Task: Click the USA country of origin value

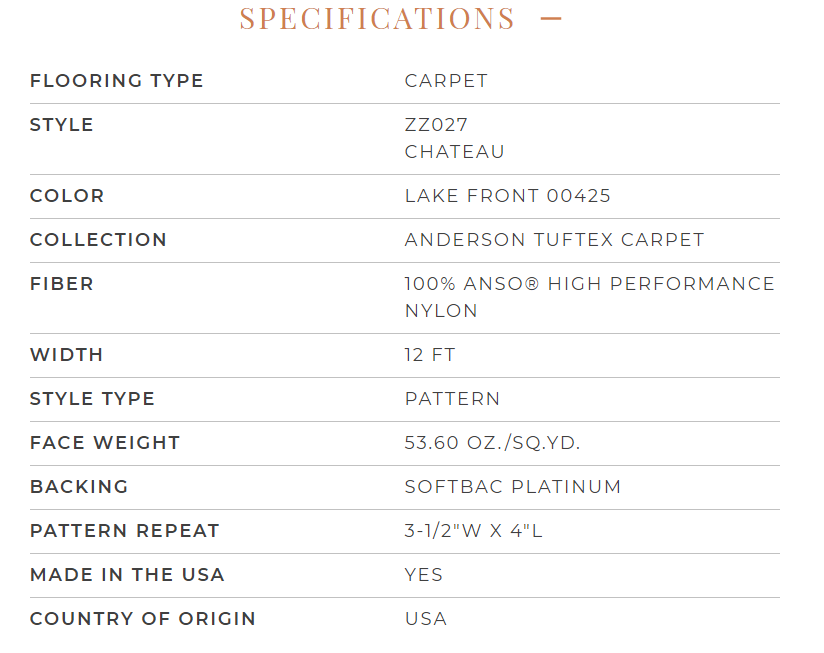Action: 426,619
